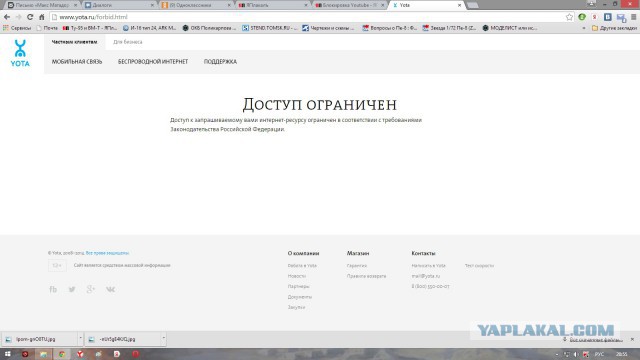The image size is (640, 360).
Task: Click Написать в Yota link
Action: click(429, 266)
